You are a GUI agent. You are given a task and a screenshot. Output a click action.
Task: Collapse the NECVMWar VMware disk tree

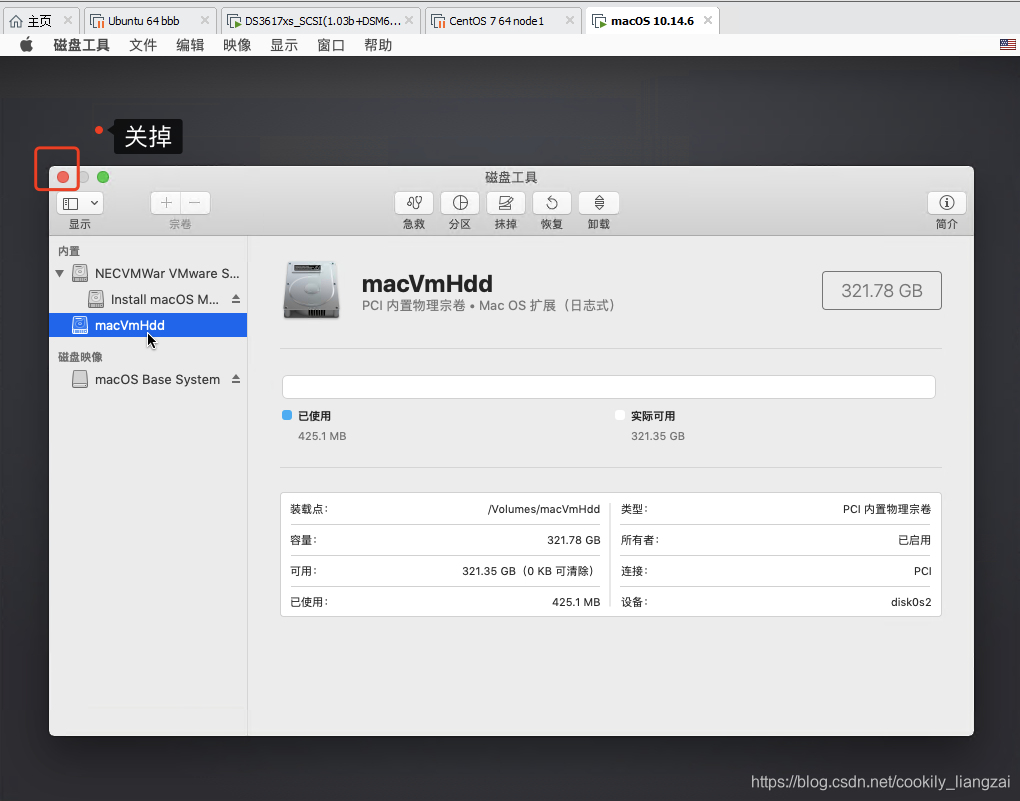[60, 273]
